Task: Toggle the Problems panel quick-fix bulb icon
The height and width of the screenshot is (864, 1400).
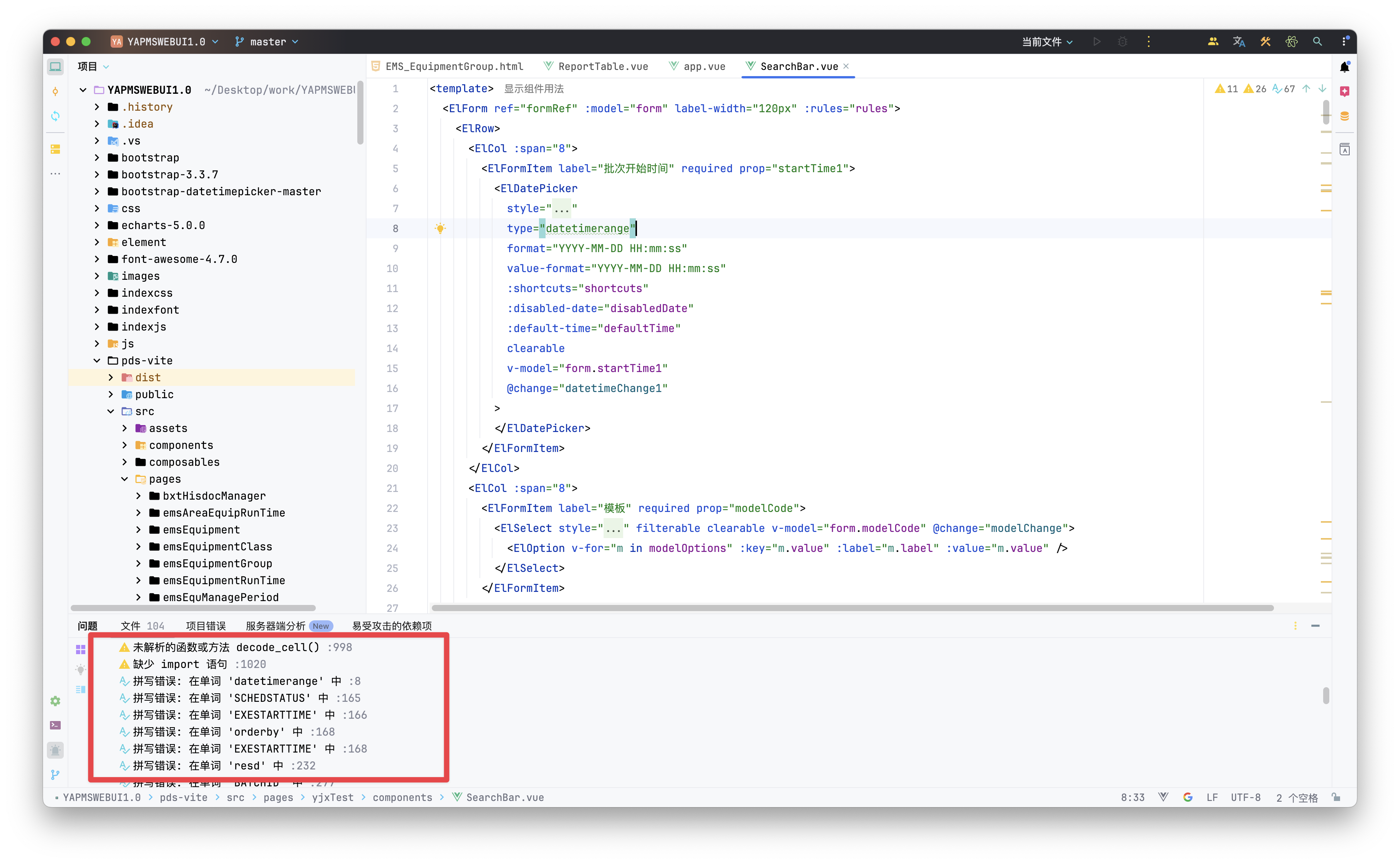Action: point(81,669)
